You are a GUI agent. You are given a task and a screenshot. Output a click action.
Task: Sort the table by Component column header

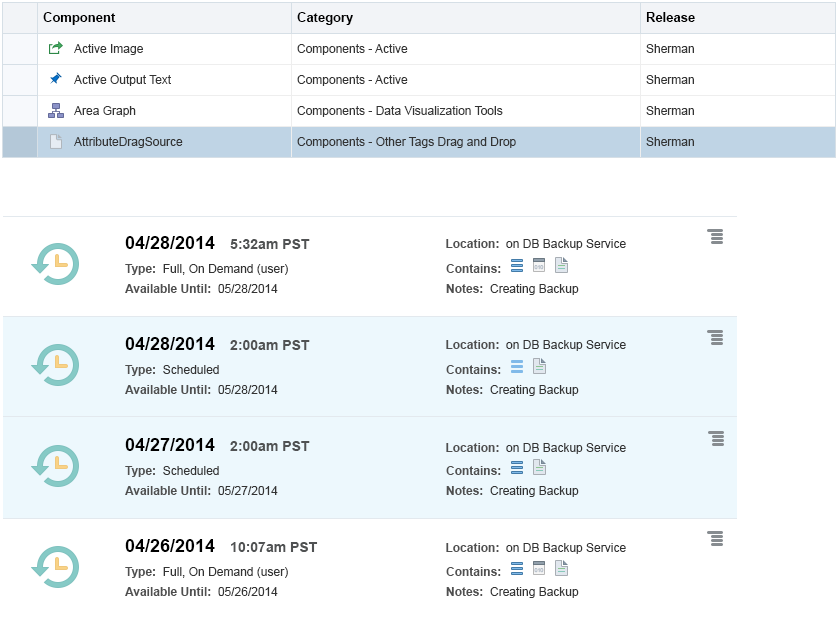[80, 18]
